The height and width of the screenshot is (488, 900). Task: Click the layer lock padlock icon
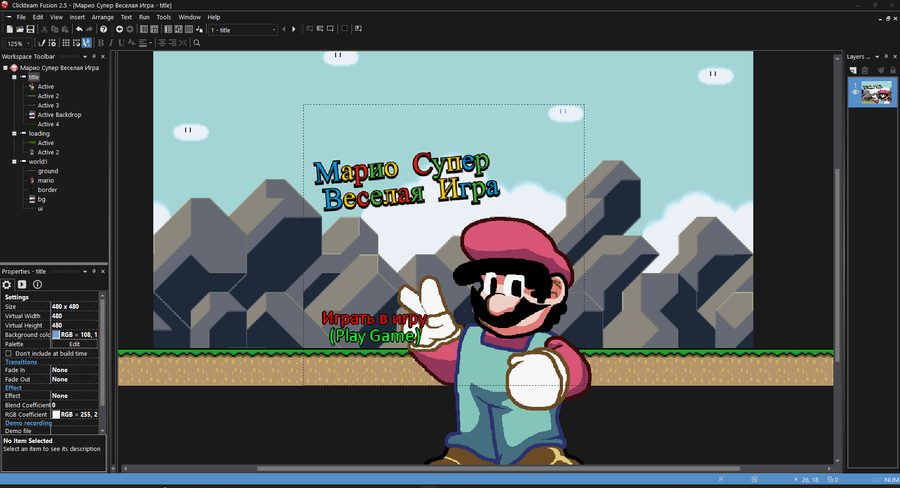(x=893, y=70)
